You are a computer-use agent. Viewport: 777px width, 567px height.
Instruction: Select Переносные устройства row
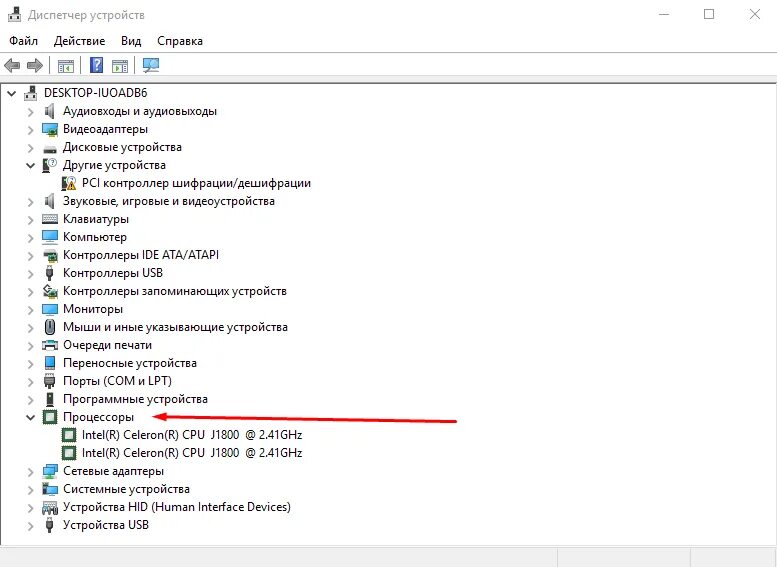(x=130, y=363)
